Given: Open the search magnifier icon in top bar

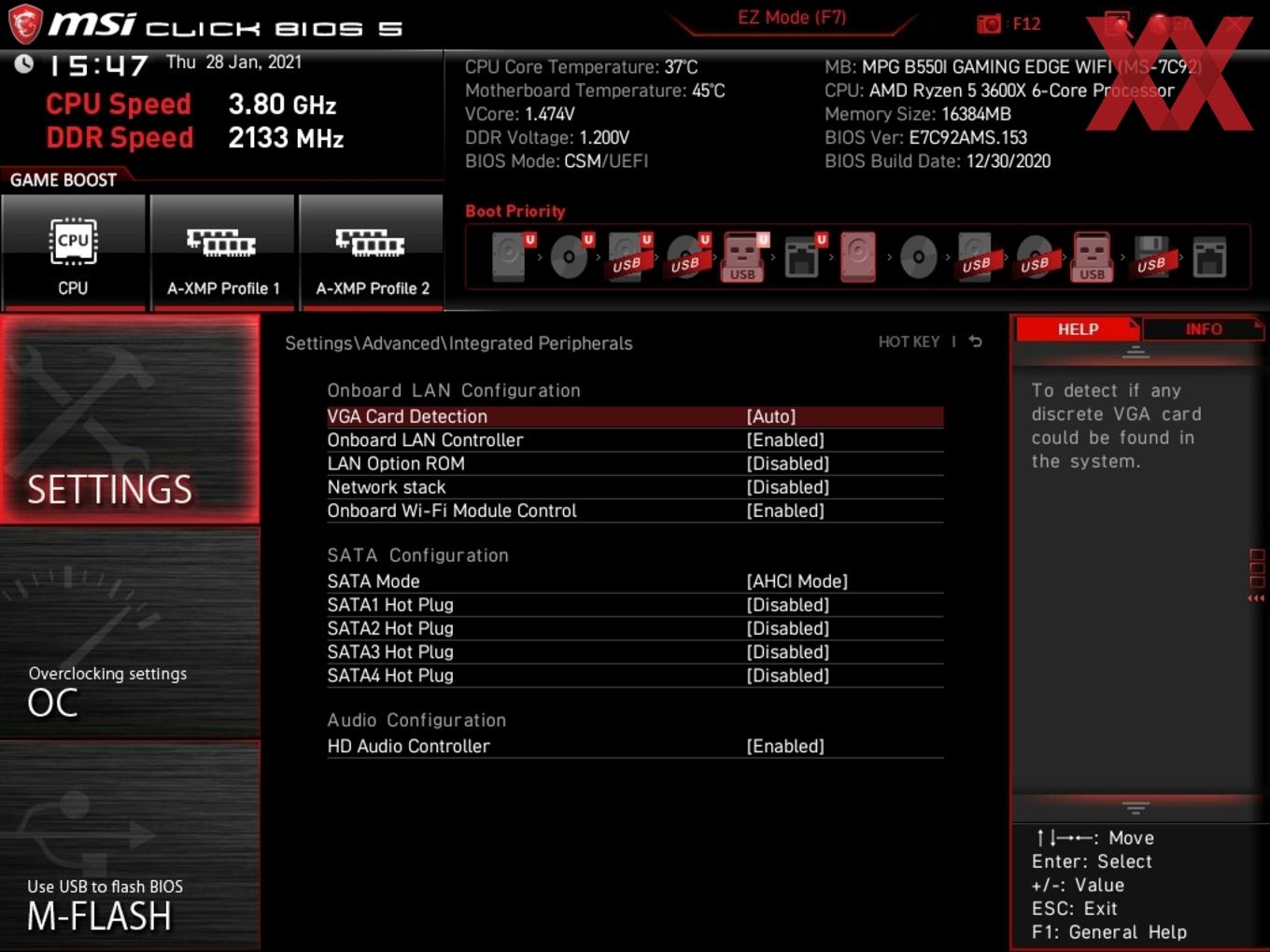Looking at the screenshot, I should point(1117,24).
